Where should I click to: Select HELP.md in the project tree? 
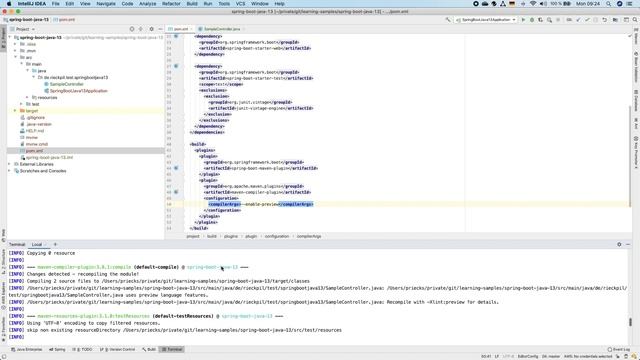35,131
